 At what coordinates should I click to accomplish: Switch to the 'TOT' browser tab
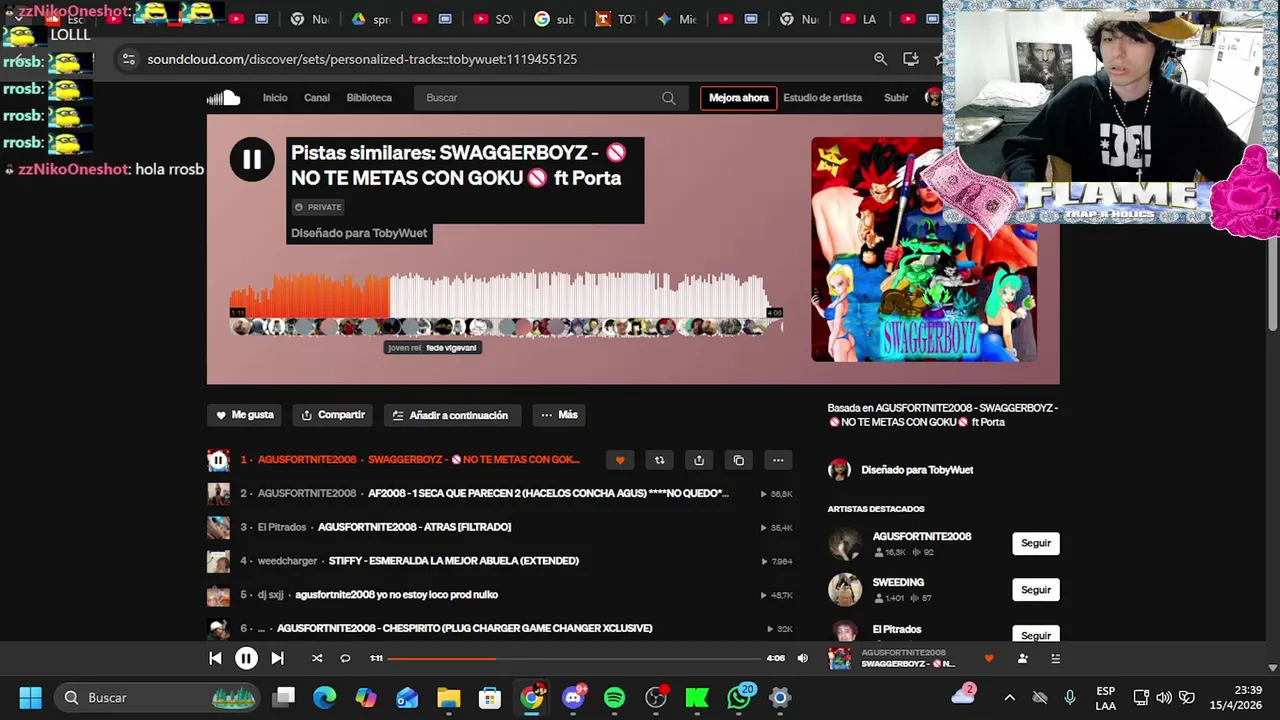coord(615,19)
